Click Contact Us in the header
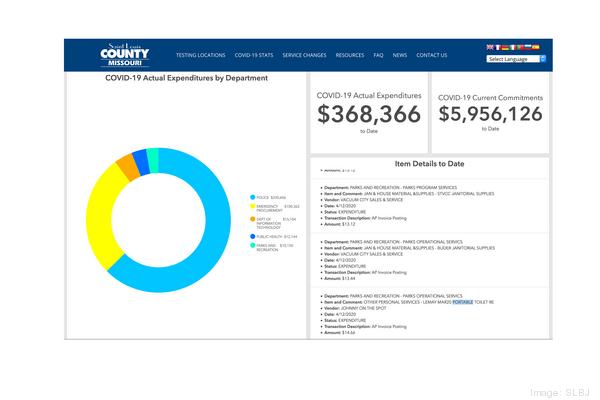600x400 pixels. (x=432, y=55)
